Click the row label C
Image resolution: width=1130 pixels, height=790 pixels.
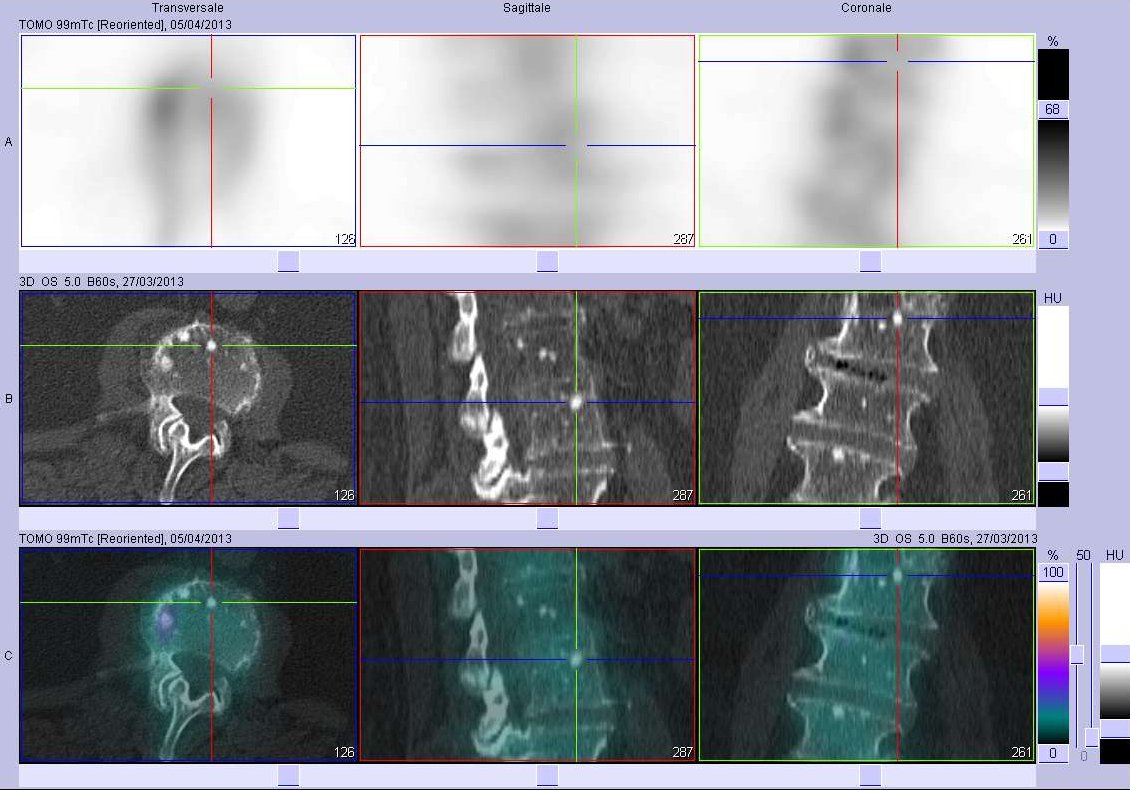(9, 656)
